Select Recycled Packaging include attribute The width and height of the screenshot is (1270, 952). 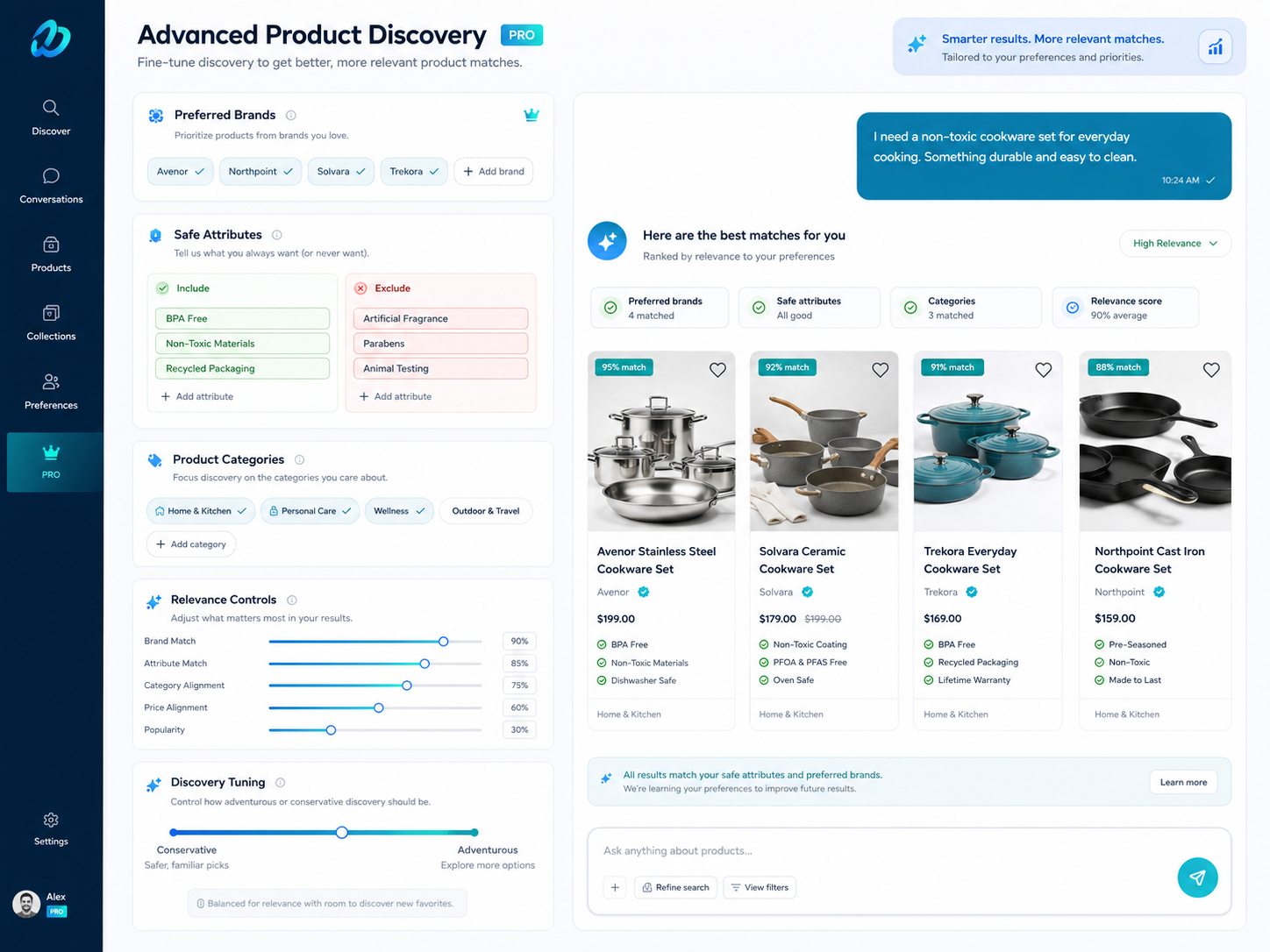point(243,368)
